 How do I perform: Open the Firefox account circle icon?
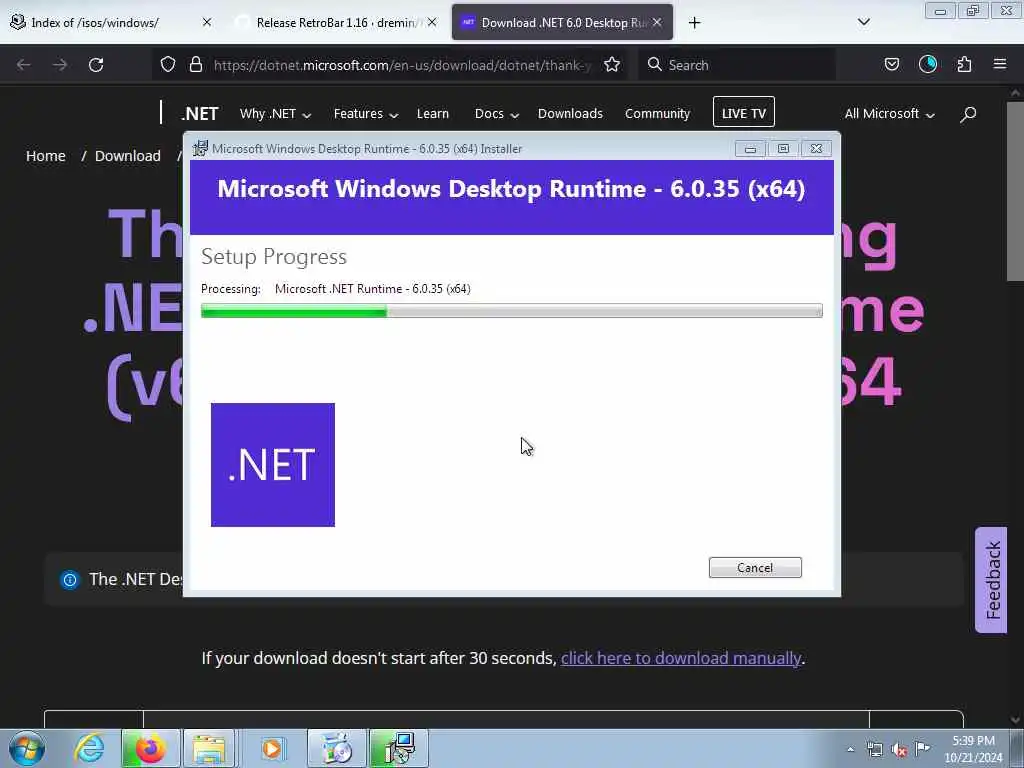(x=928, y=64)
